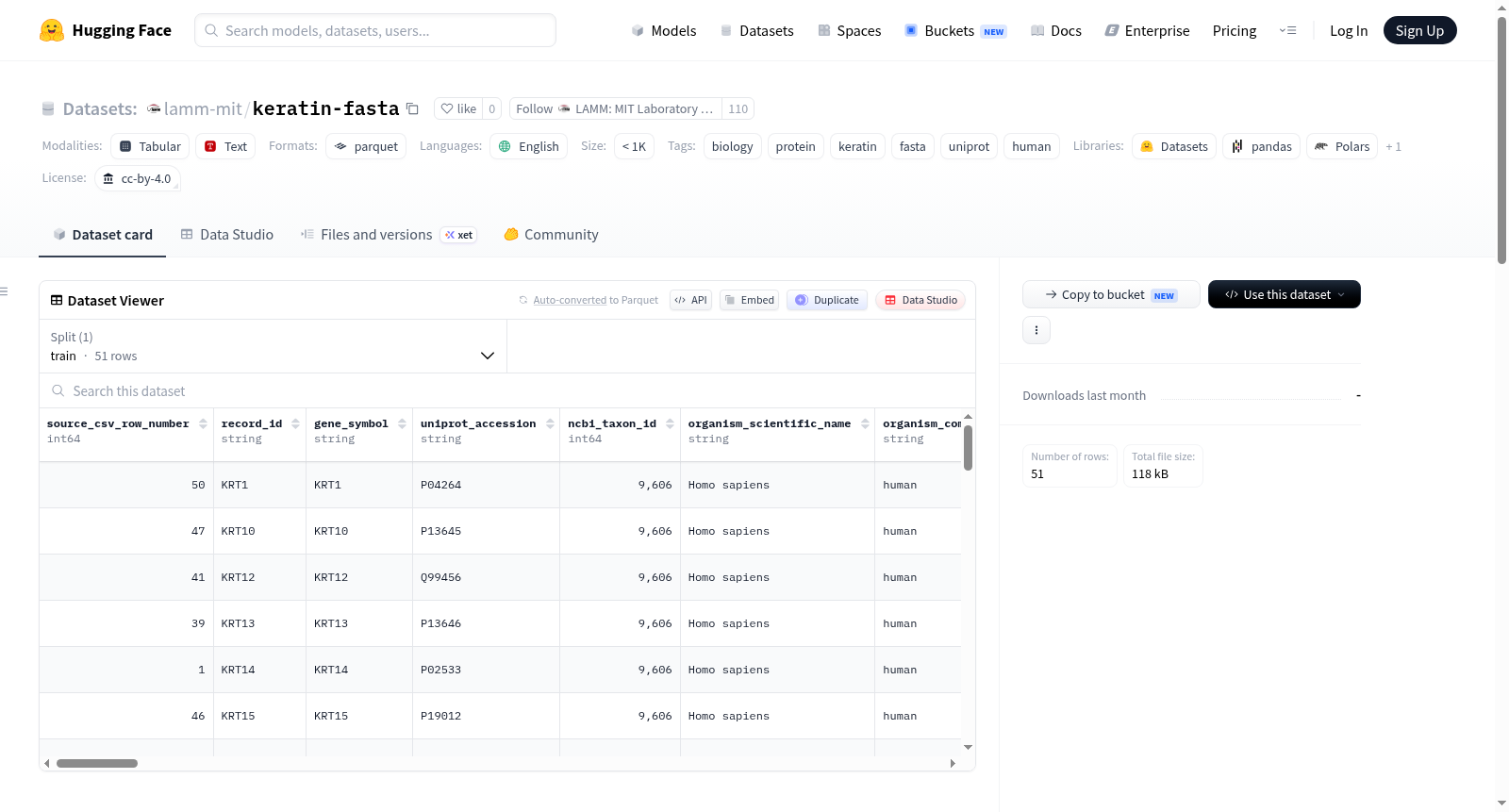Screen dimensions: 1509x812
Task: Open Data Studio from viewer header
Action: pos(920,300)
